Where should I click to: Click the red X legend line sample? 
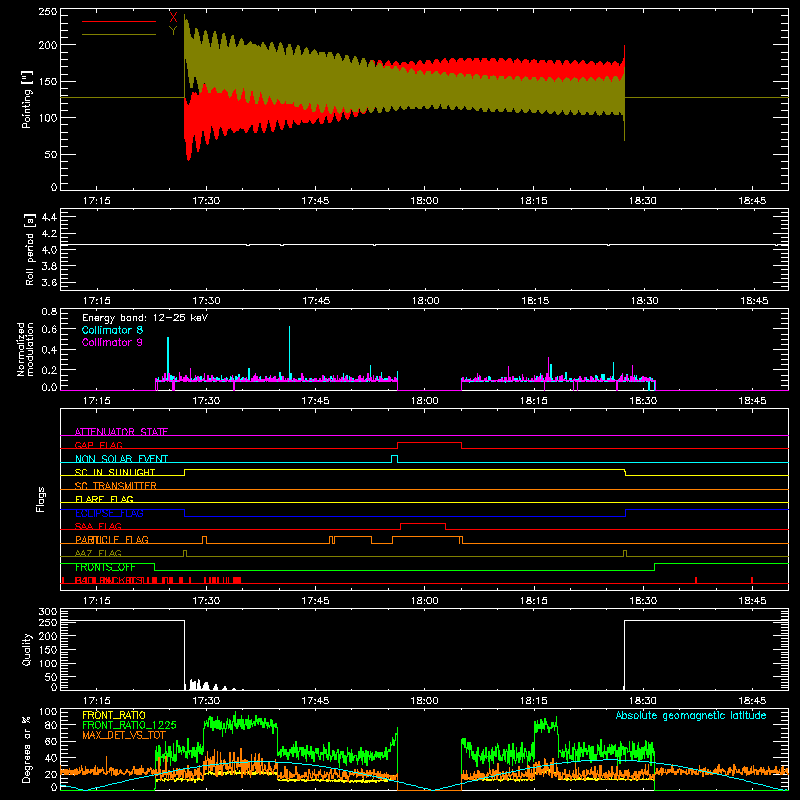pos(118,21)
